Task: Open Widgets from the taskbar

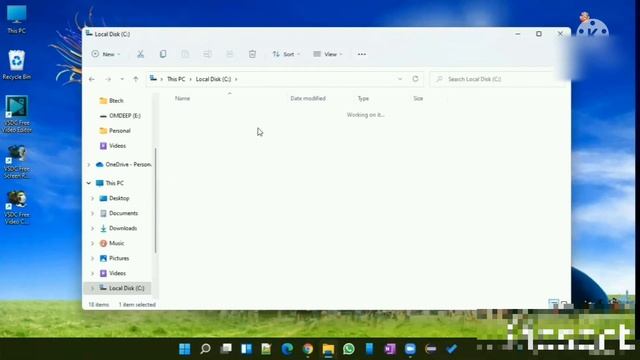Action: [x=246, y=349]
